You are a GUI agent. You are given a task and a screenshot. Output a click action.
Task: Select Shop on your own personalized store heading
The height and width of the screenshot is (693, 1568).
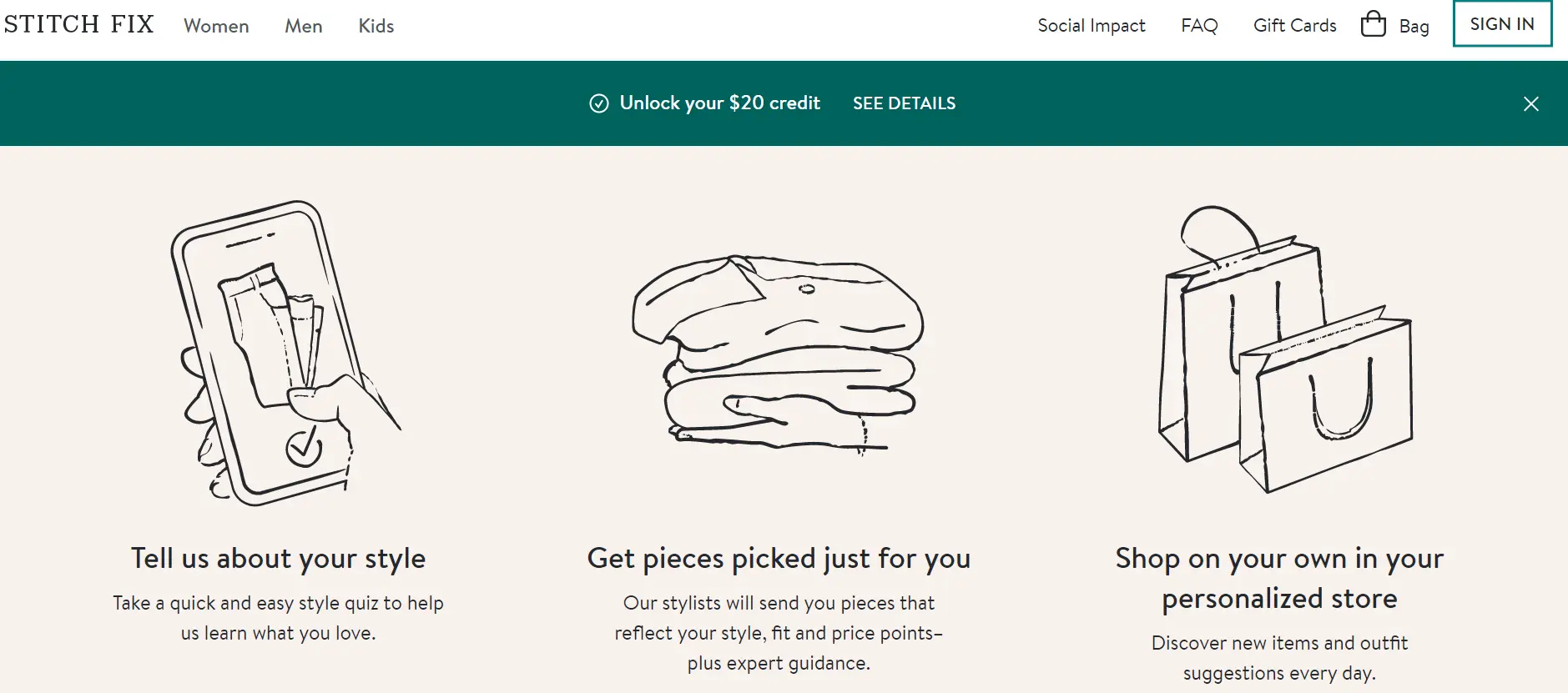1279,579
